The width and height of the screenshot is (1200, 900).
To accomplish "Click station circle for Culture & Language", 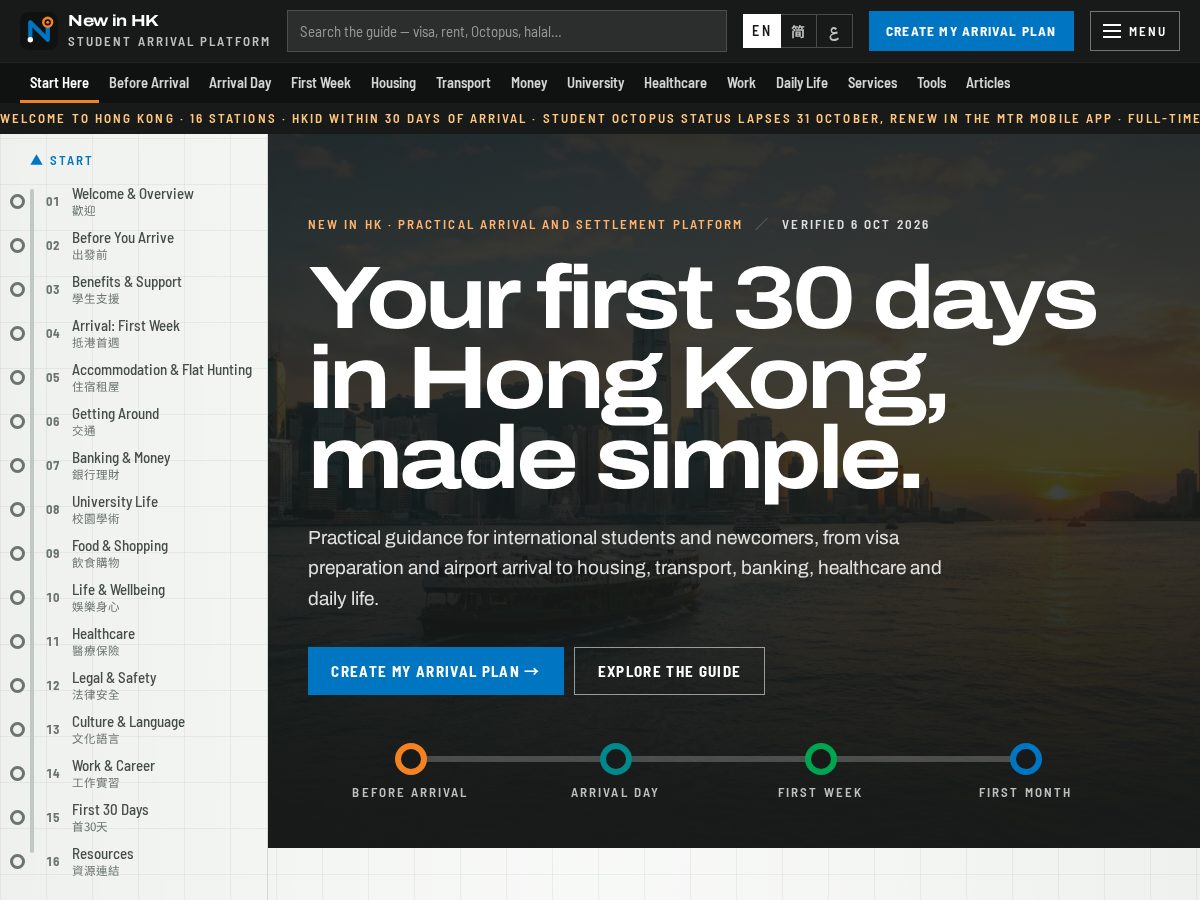I will click(x=17, y=729).
